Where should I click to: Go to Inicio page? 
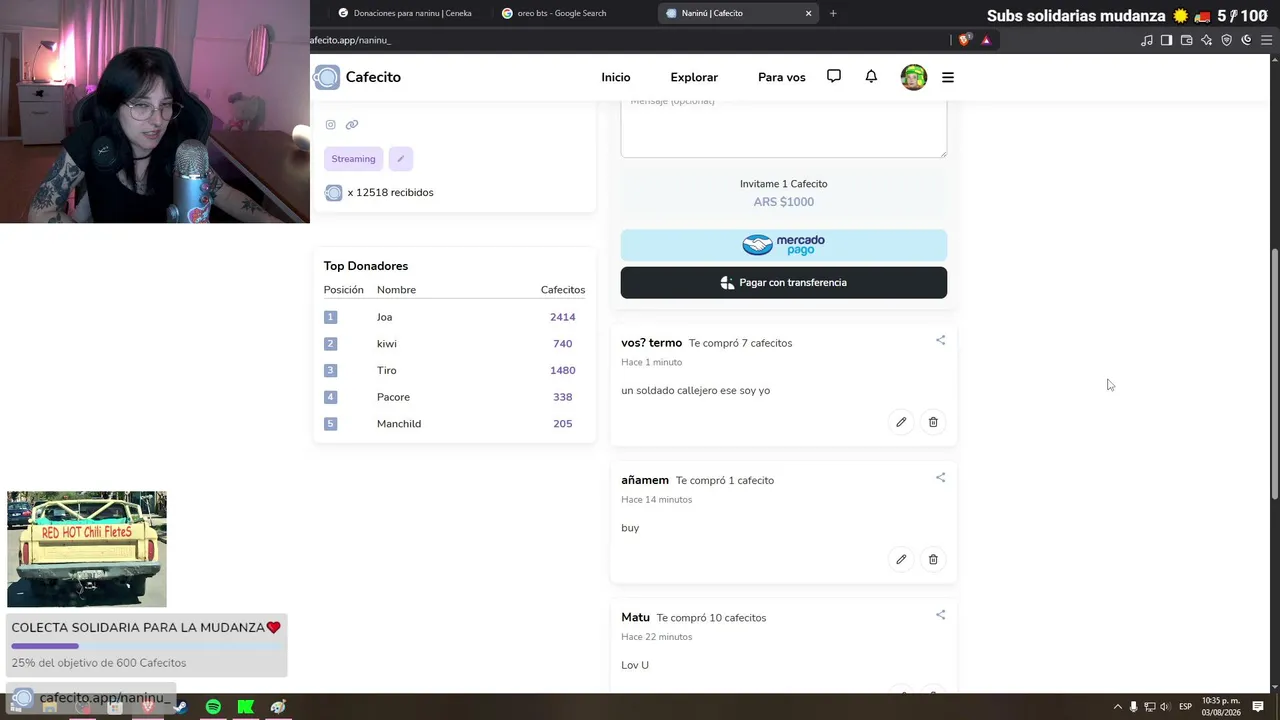point(616,77)
